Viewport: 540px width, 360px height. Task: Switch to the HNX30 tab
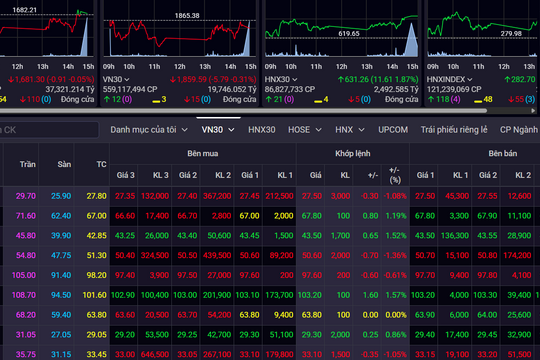(262, 130)
